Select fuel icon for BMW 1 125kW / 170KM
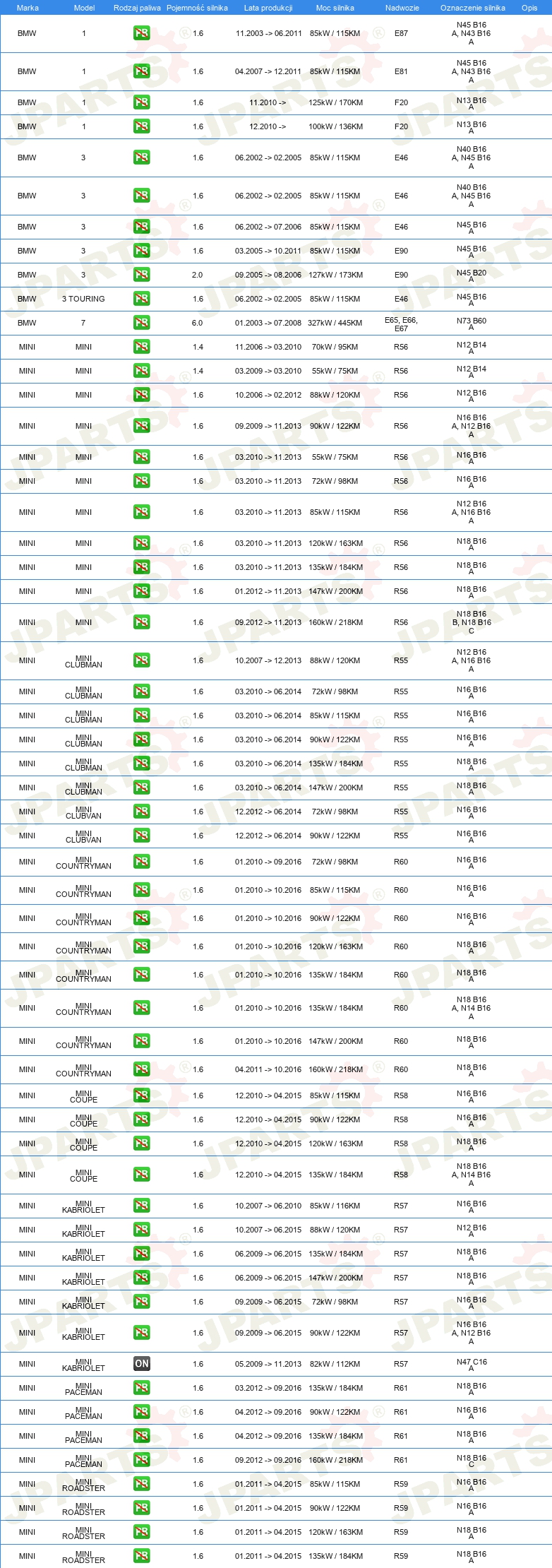Viewport: 552px width, 1568px height. pos(141,102)
